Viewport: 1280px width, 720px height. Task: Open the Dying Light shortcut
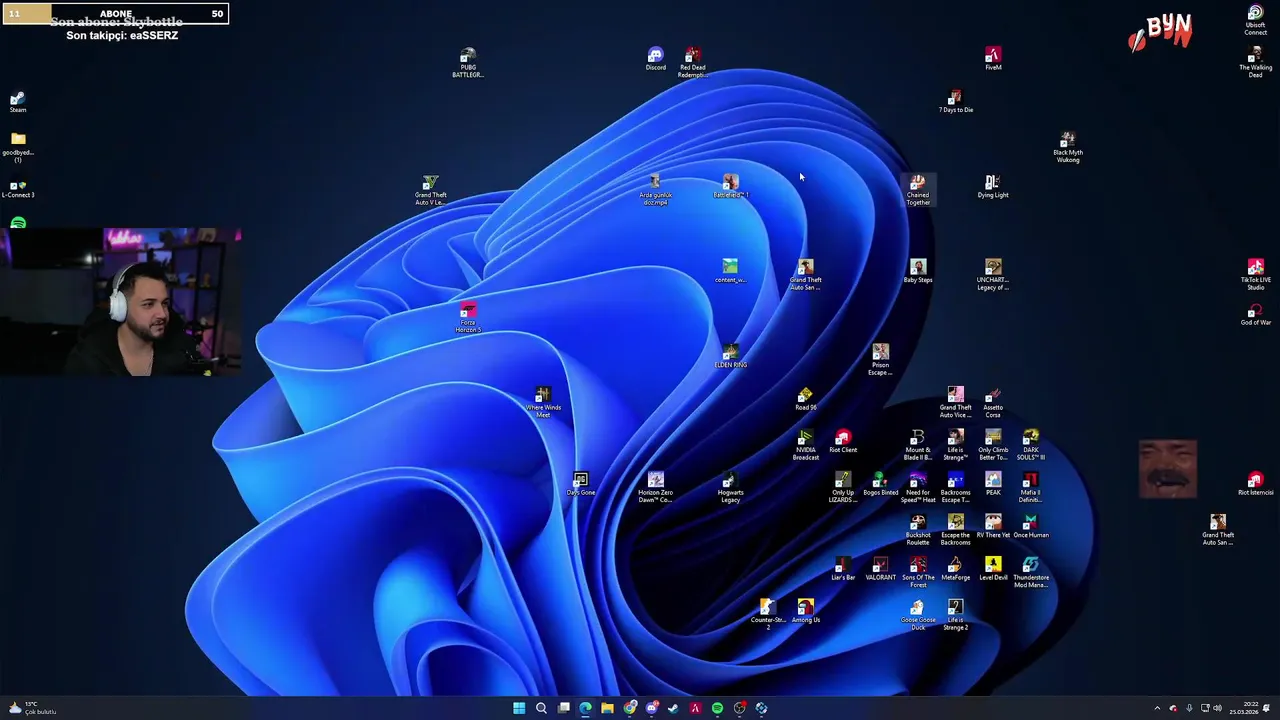tap(993, 186)
